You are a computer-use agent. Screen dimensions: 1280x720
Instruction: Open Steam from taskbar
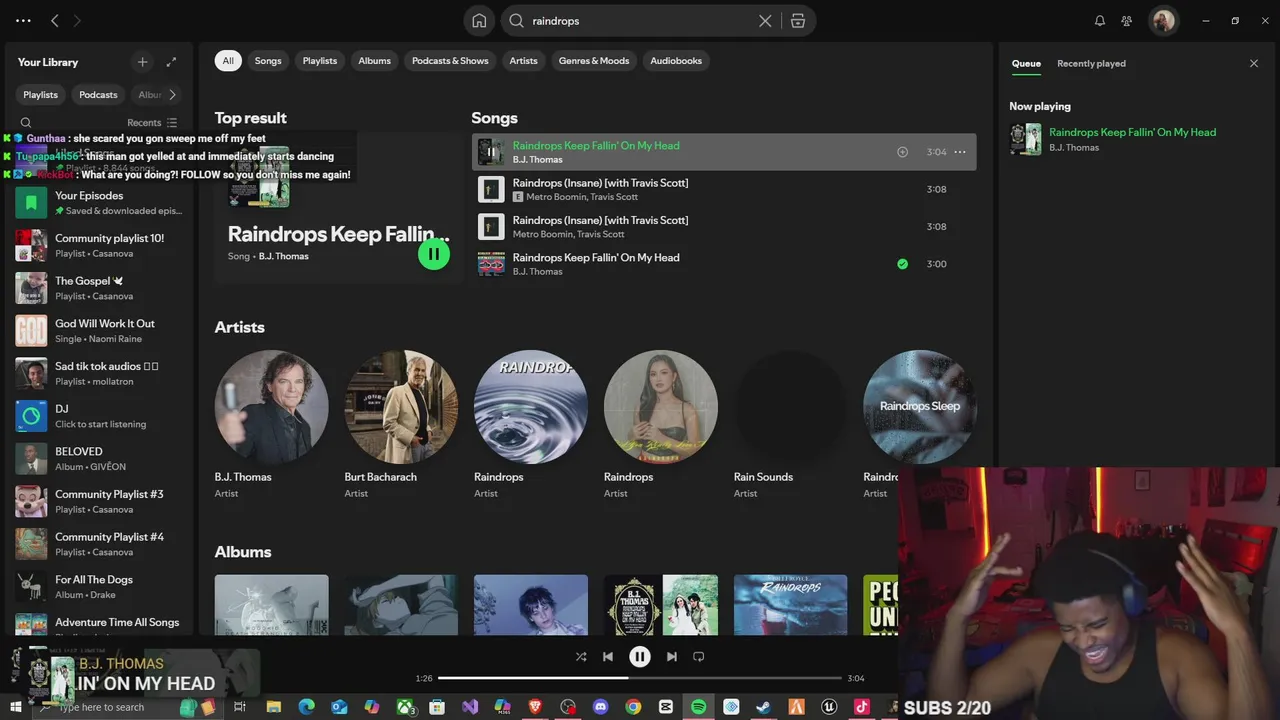763,707
